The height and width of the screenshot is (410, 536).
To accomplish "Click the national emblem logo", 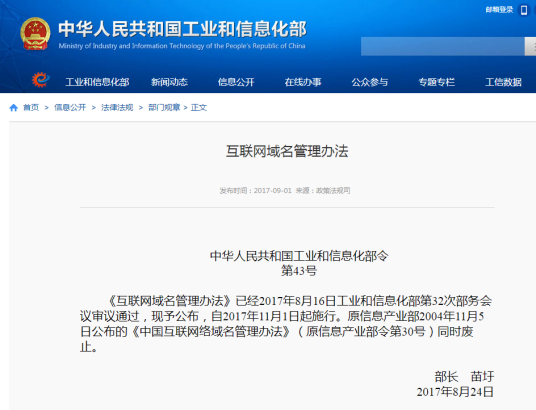I will click(x=35, y=34).
